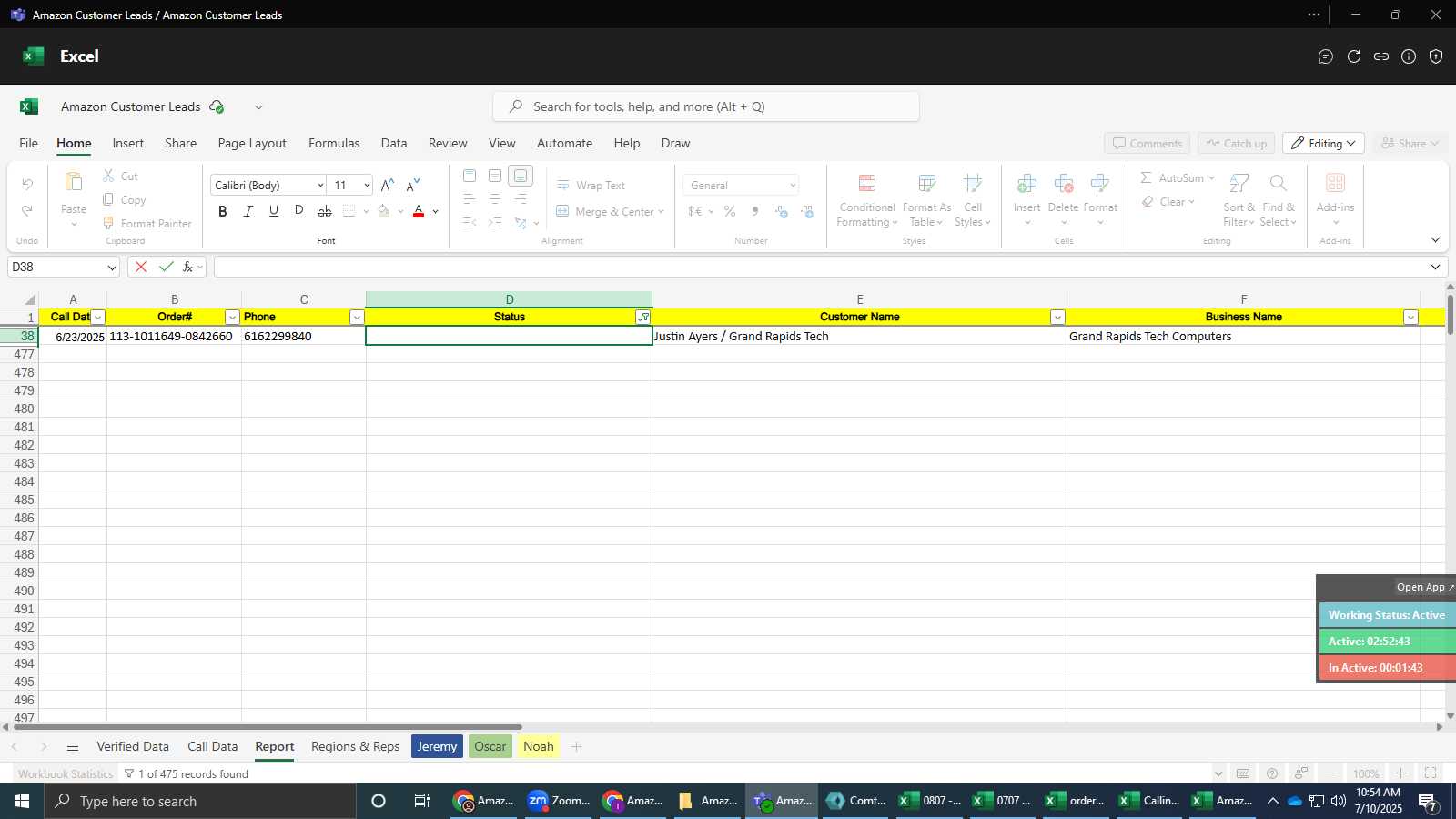Click the Paste clipboard icon
The image size is (1456, 819).
[74, 182]
